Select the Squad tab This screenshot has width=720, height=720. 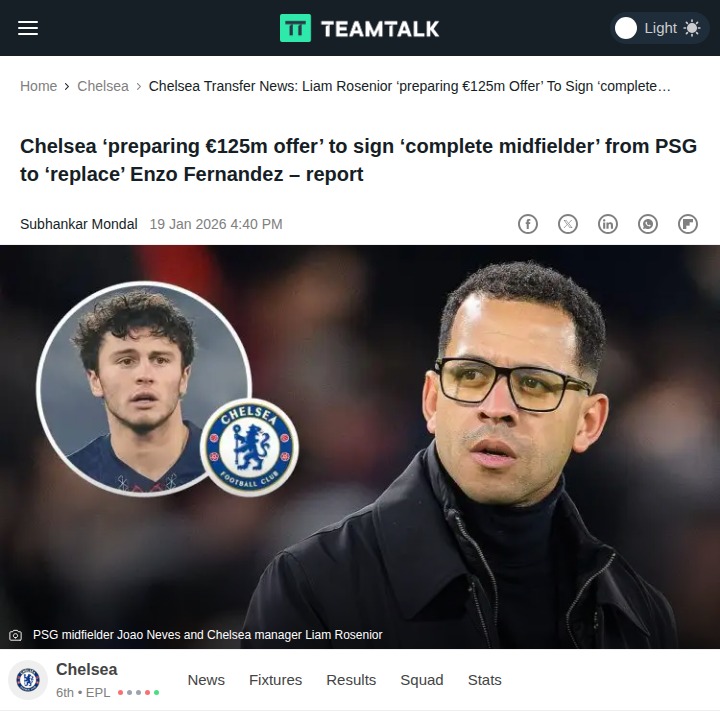[x=422, y=680]
